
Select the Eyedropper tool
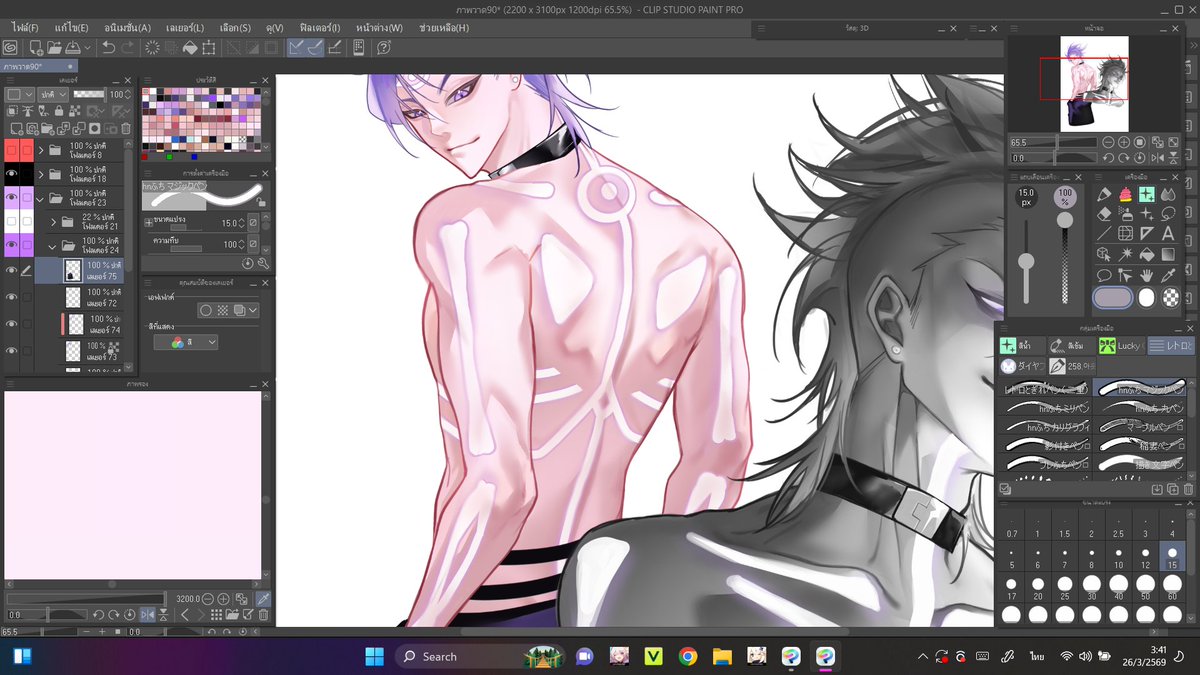click(x=1166, y=274)
